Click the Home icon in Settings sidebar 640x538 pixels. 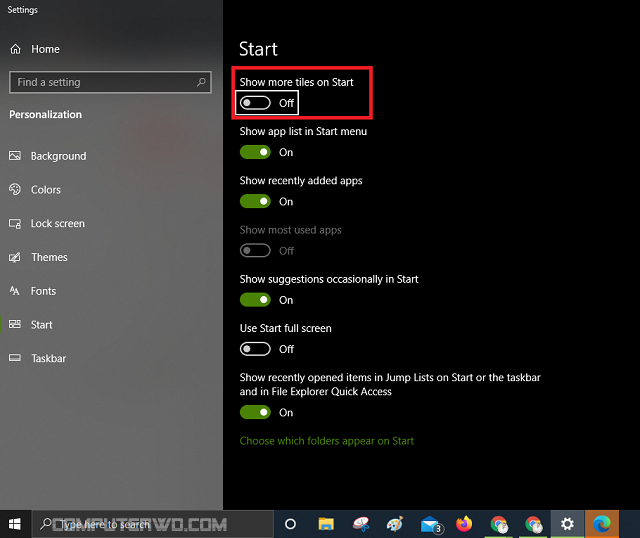[16, 49]
